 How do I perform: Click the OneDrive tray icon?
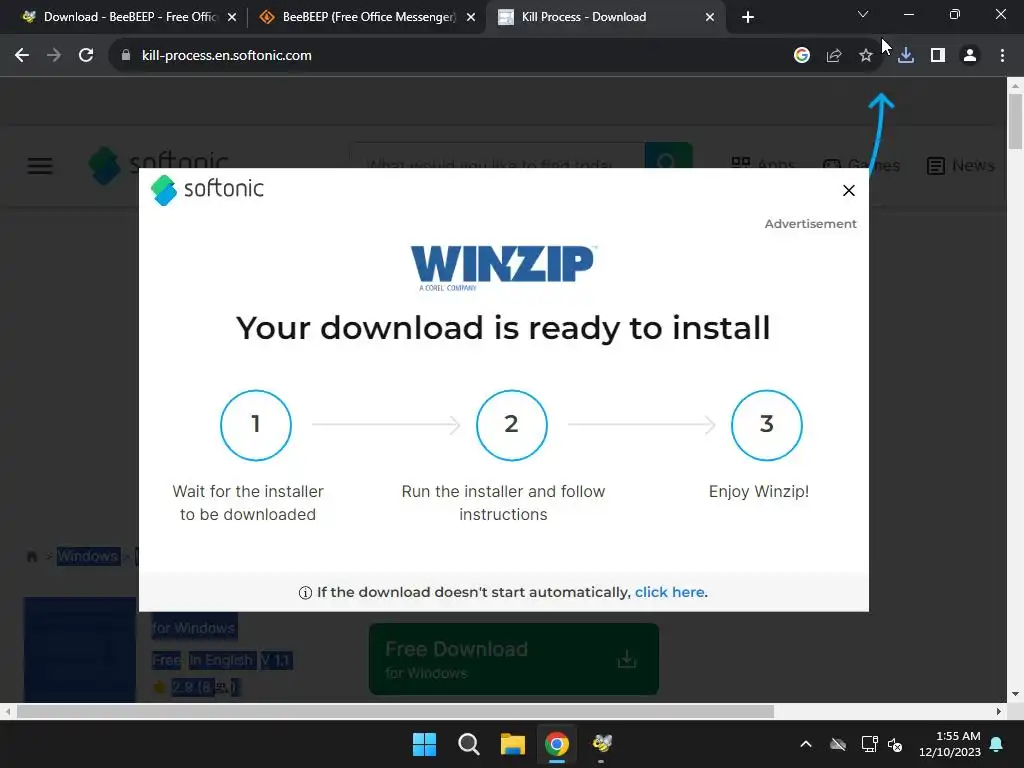838,744
